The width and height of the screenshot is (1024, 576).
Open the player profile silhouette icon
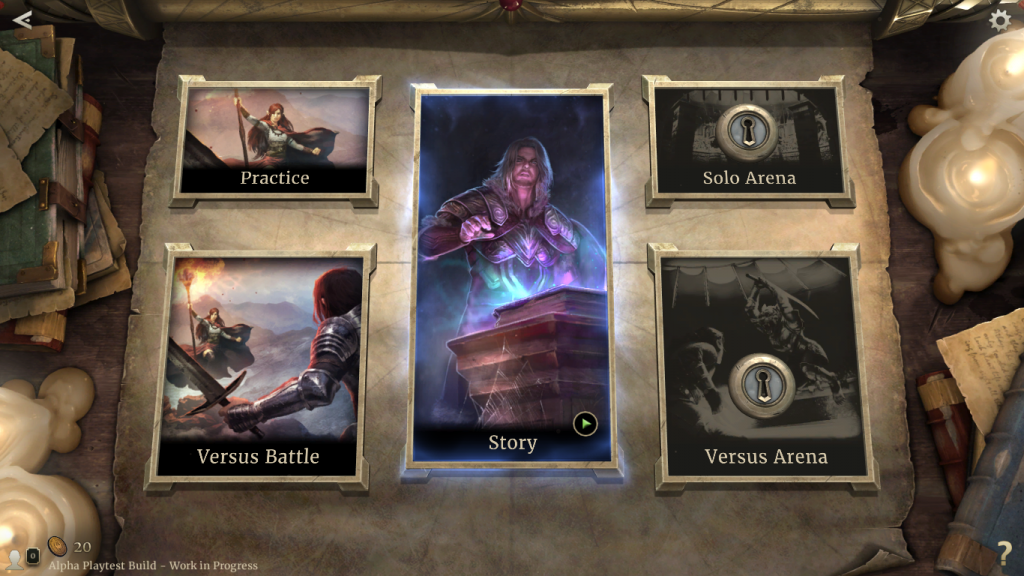[14, 558]
